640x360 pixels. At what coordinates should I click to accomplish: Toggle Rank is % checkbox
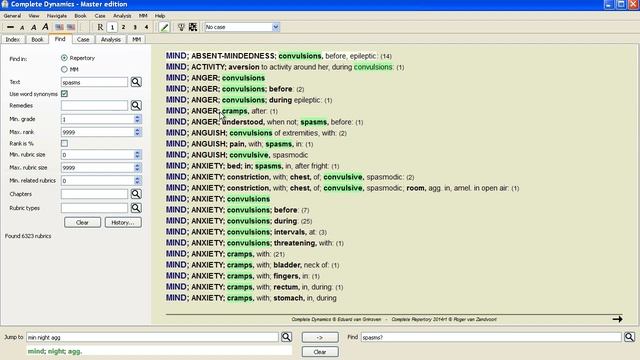click(x=64, y=144)
